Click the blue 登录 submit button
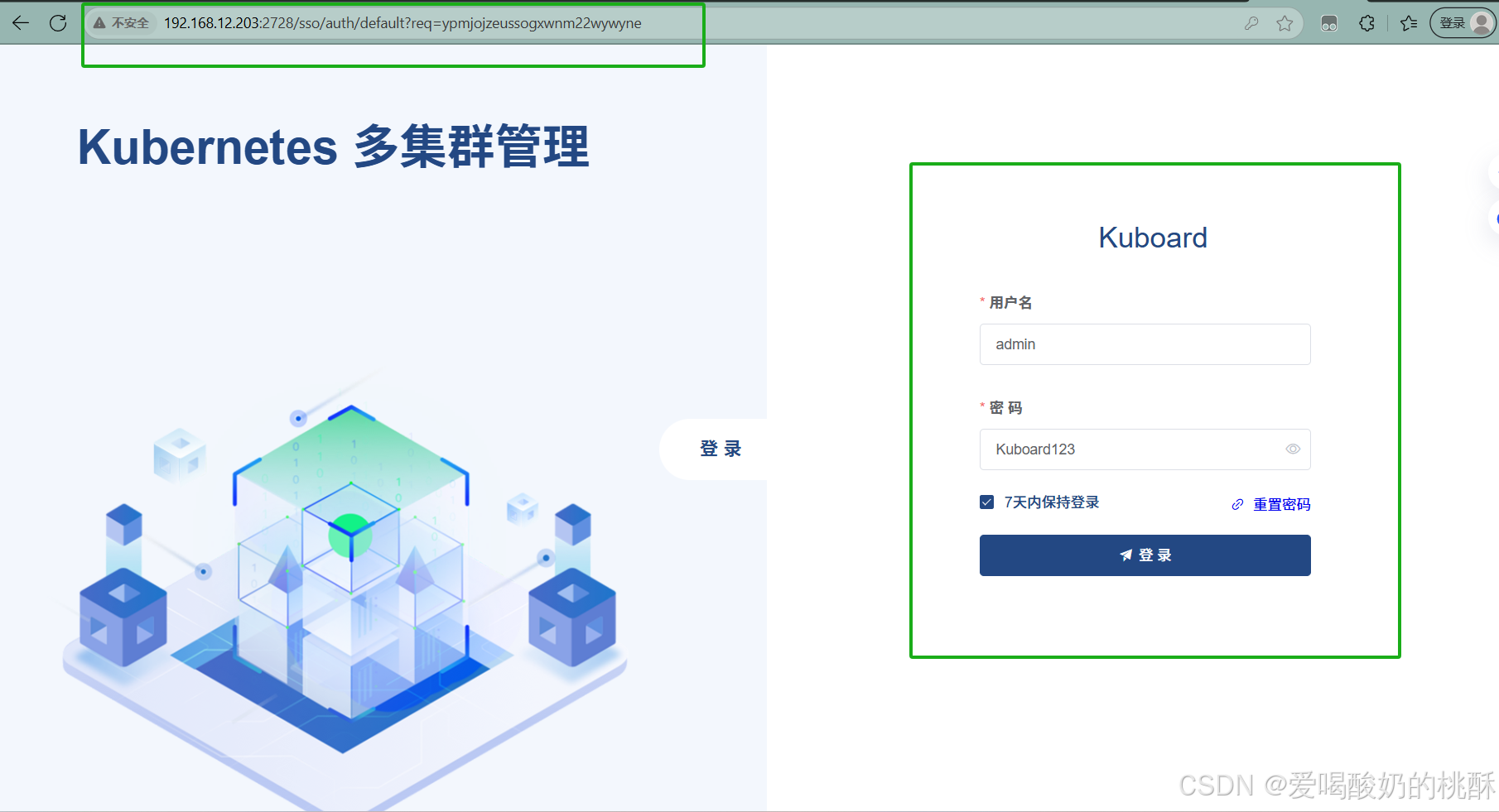The width and height of the screenshot is (1499, 812). point(1145,555)
